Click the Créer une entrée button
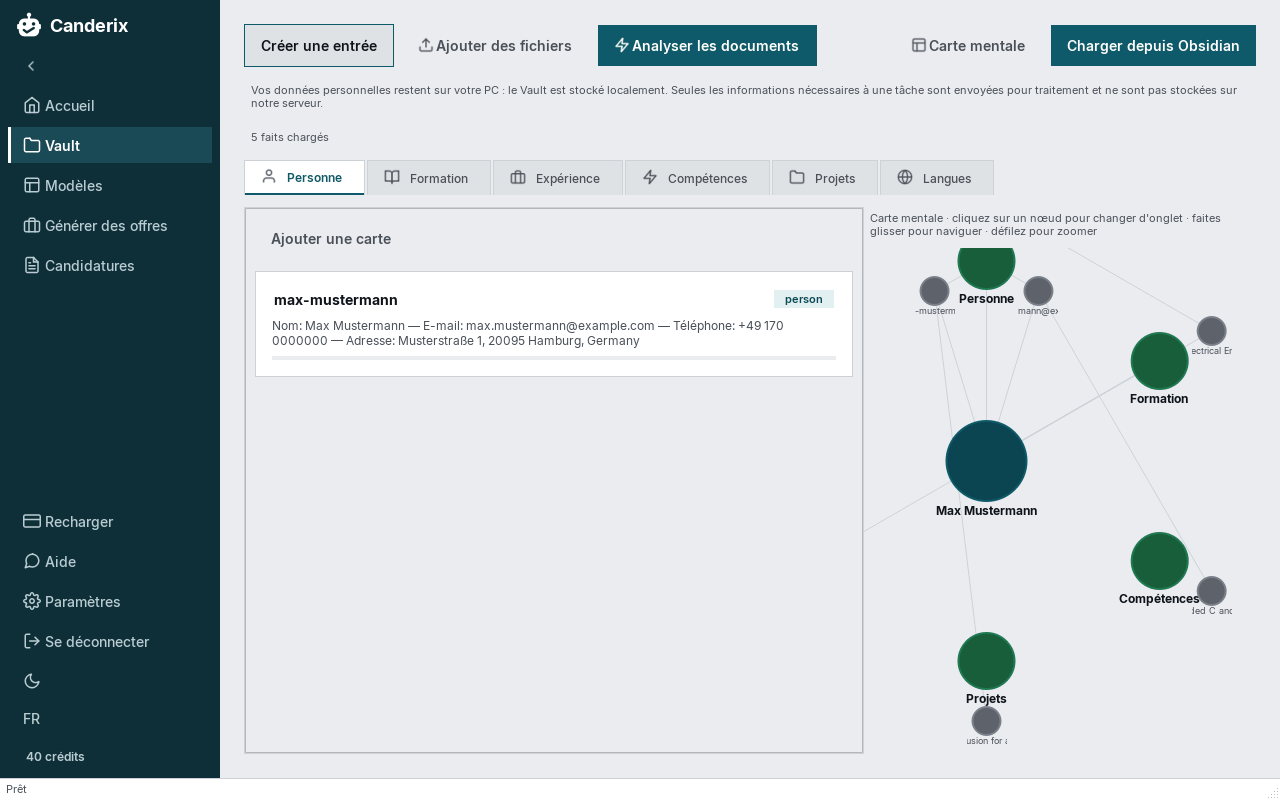Viewport: 1280px width, 800px height. pos(319,45)
